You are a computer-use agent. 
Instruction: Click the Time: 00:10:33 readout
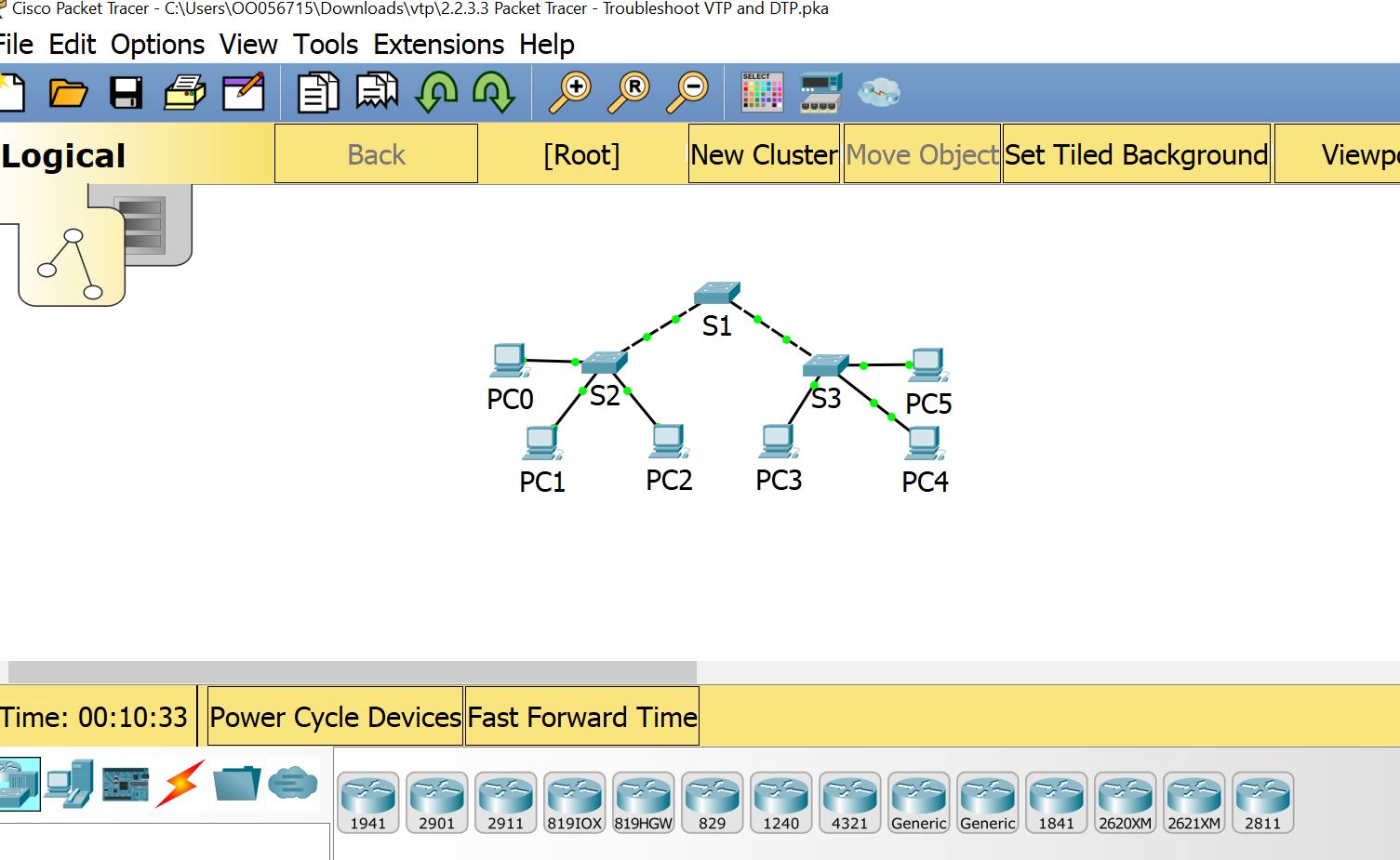coord(94,717)
